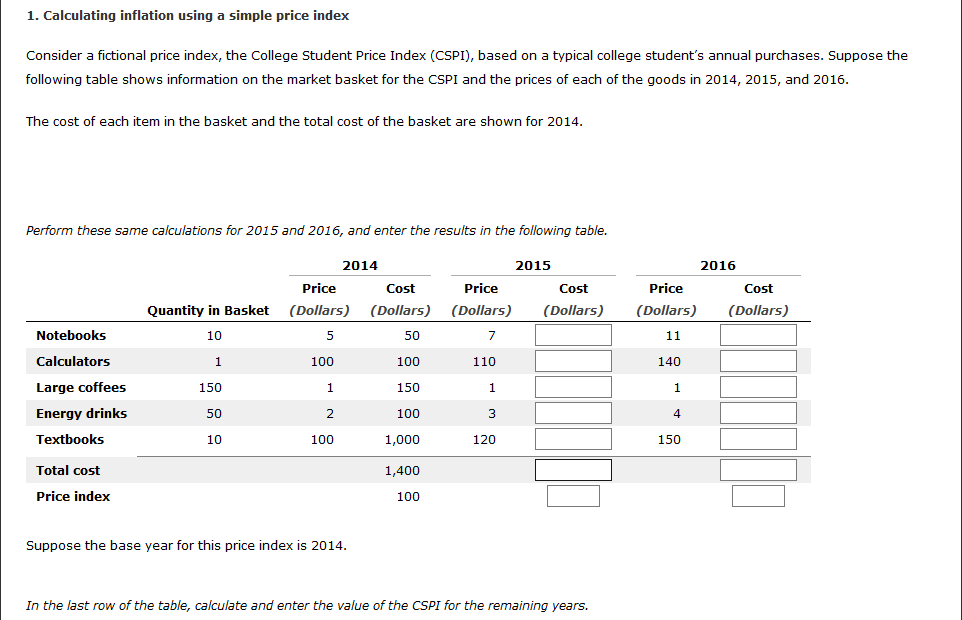Focus the 2015 Price index field

tap(573, 496)
